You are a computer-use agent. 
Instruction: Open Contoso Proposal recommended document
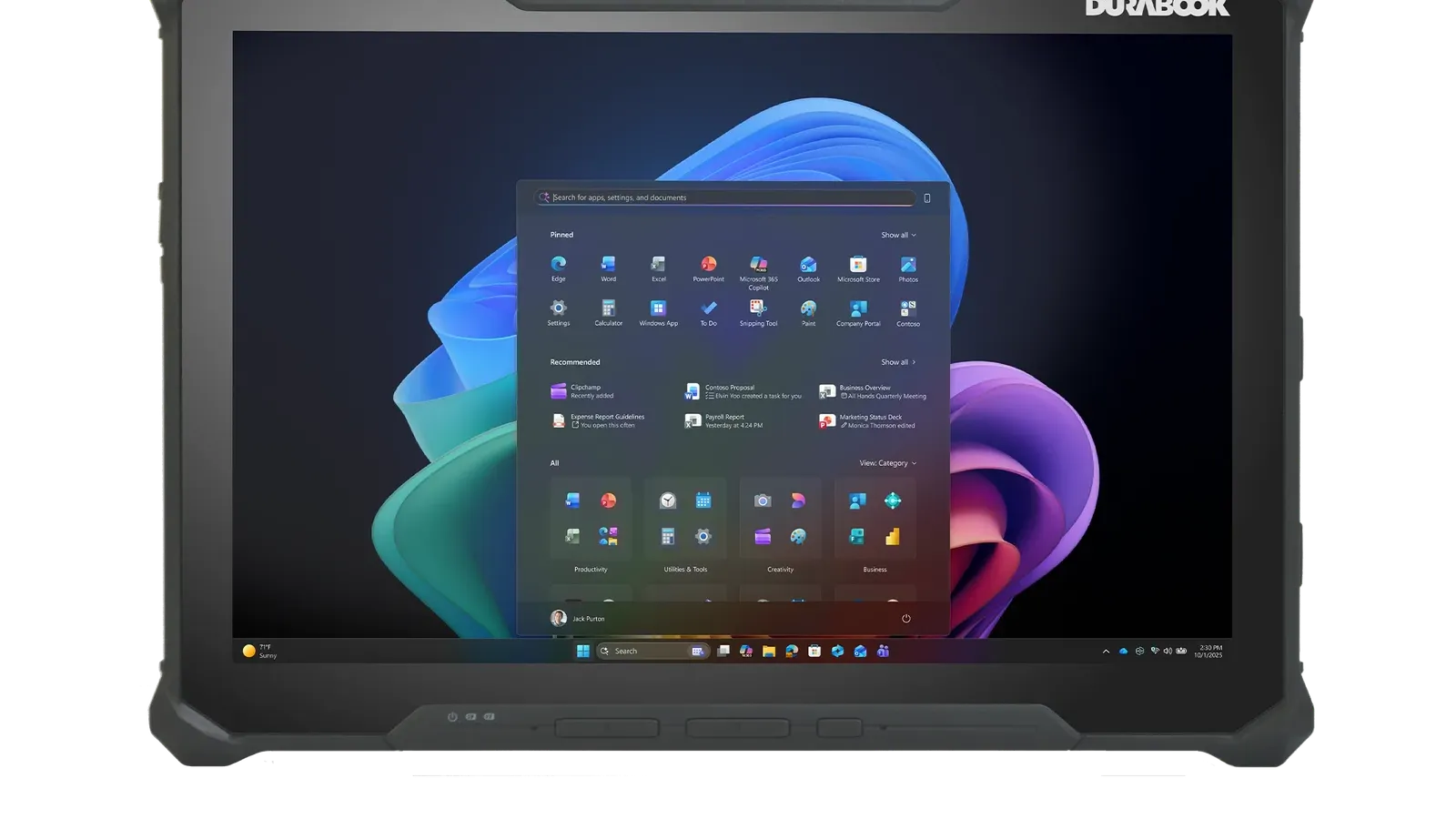[743, 391]
